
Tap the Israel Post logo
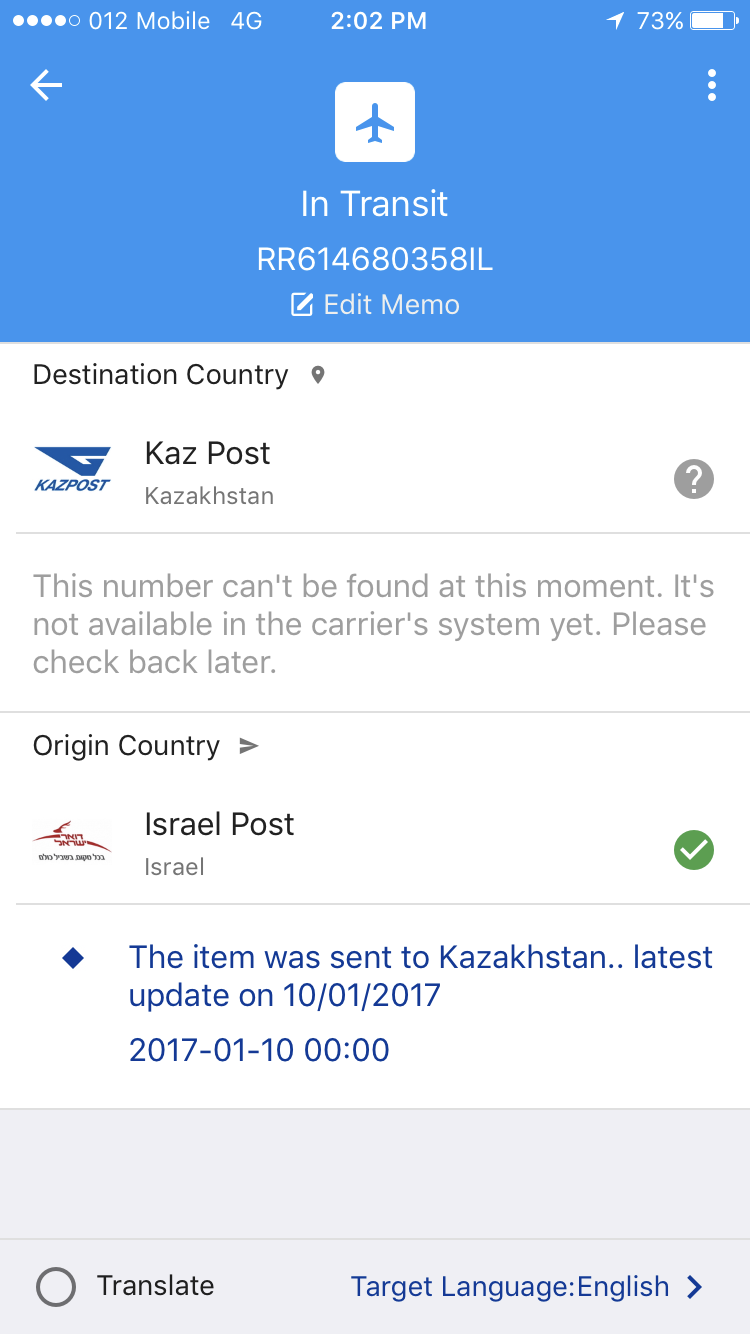(x=72, y=842)
